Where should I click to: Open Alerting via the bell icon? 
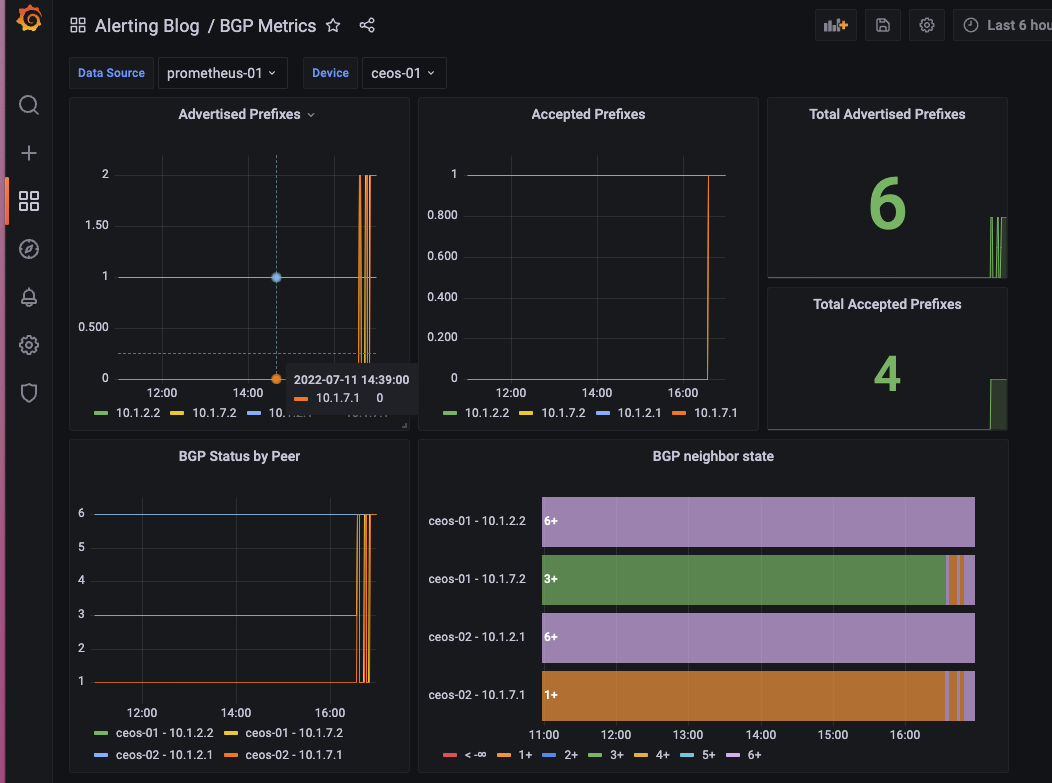pyautogui.click(x=29, y=297)
